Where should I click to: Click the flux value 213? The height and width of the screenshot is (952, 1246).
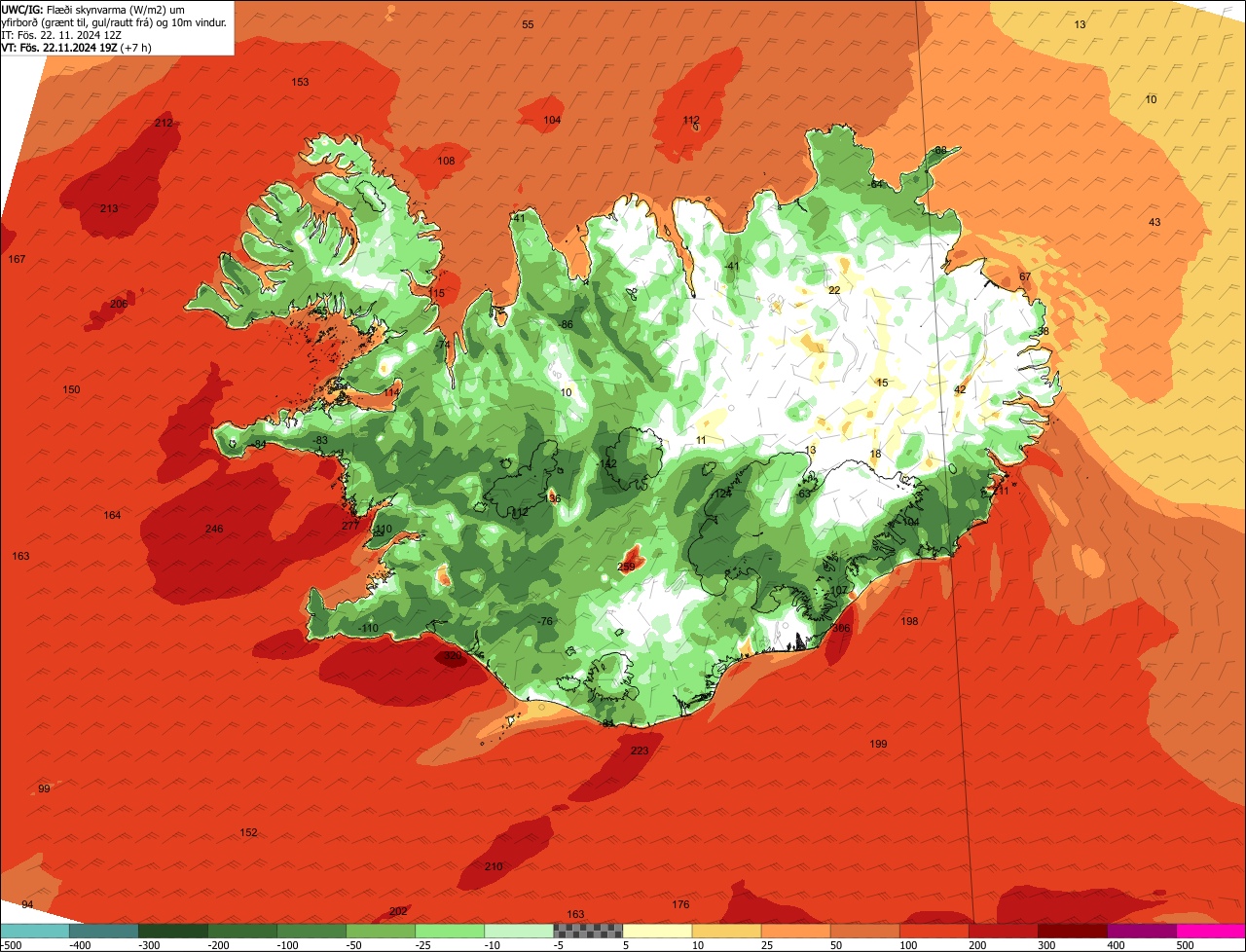coord(109,208)
